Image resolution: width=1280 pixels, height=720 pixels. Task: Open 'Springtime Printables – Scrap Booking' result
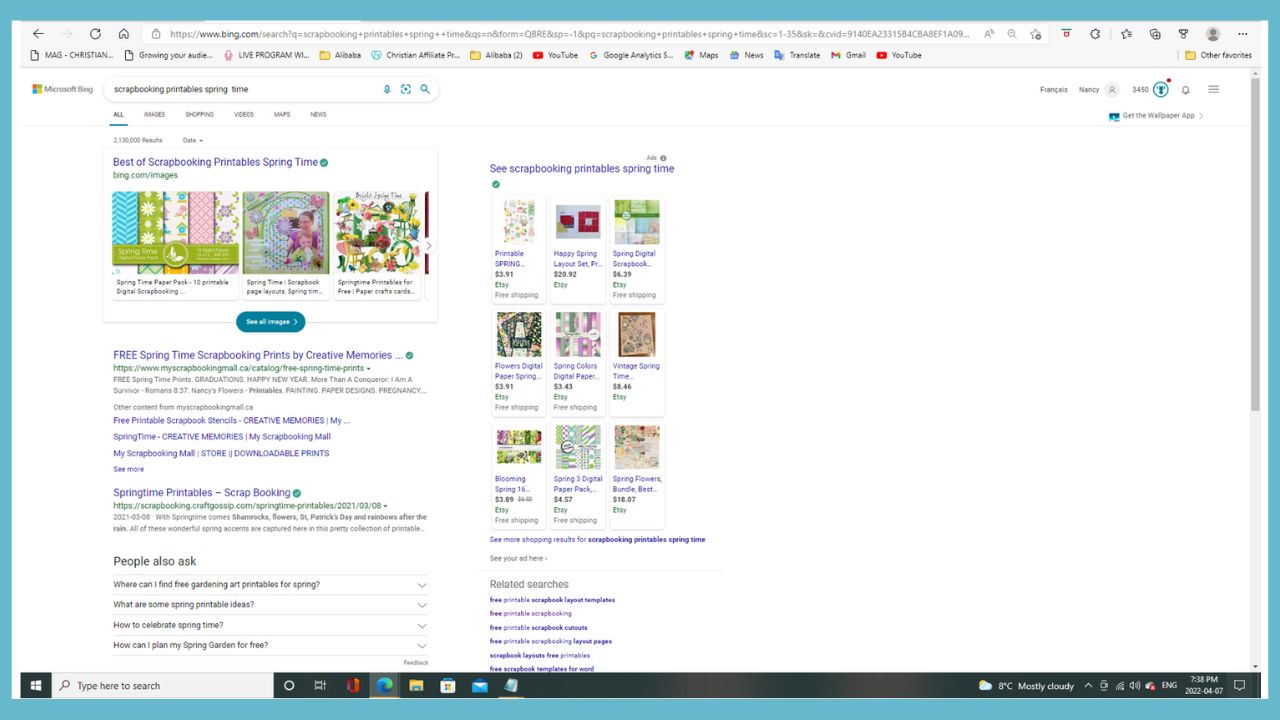[201, 493]
